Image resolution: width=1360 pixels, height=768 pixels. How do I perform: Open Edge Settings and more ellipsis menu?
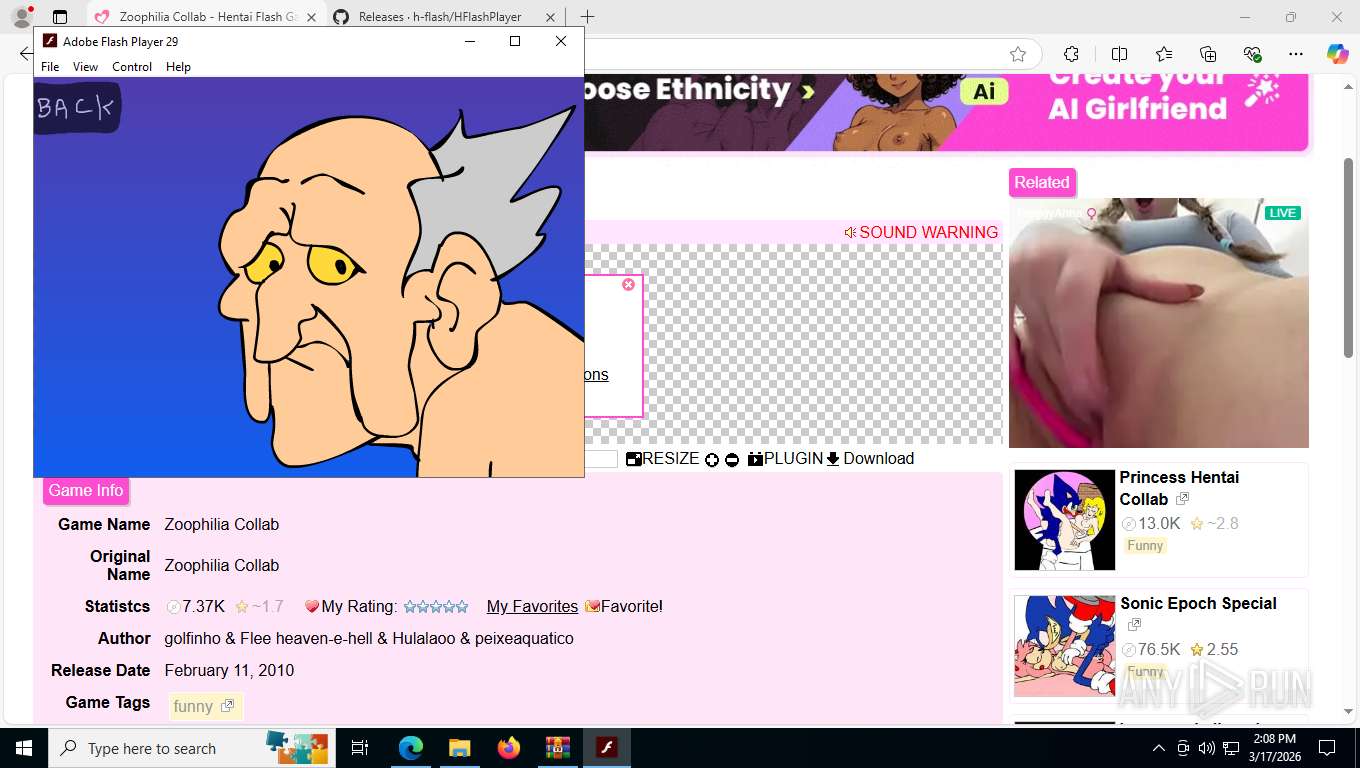pyautogui.click(x=1296, y=54)
